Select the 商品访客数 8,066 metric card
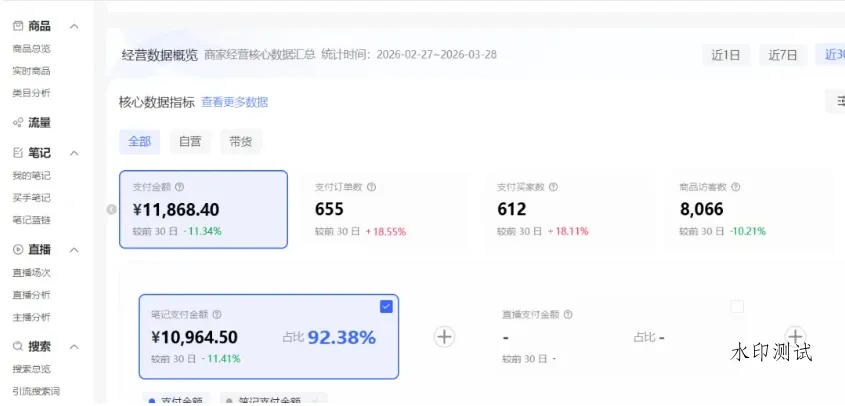Screen dimensions: 845x406 point(749,210)
